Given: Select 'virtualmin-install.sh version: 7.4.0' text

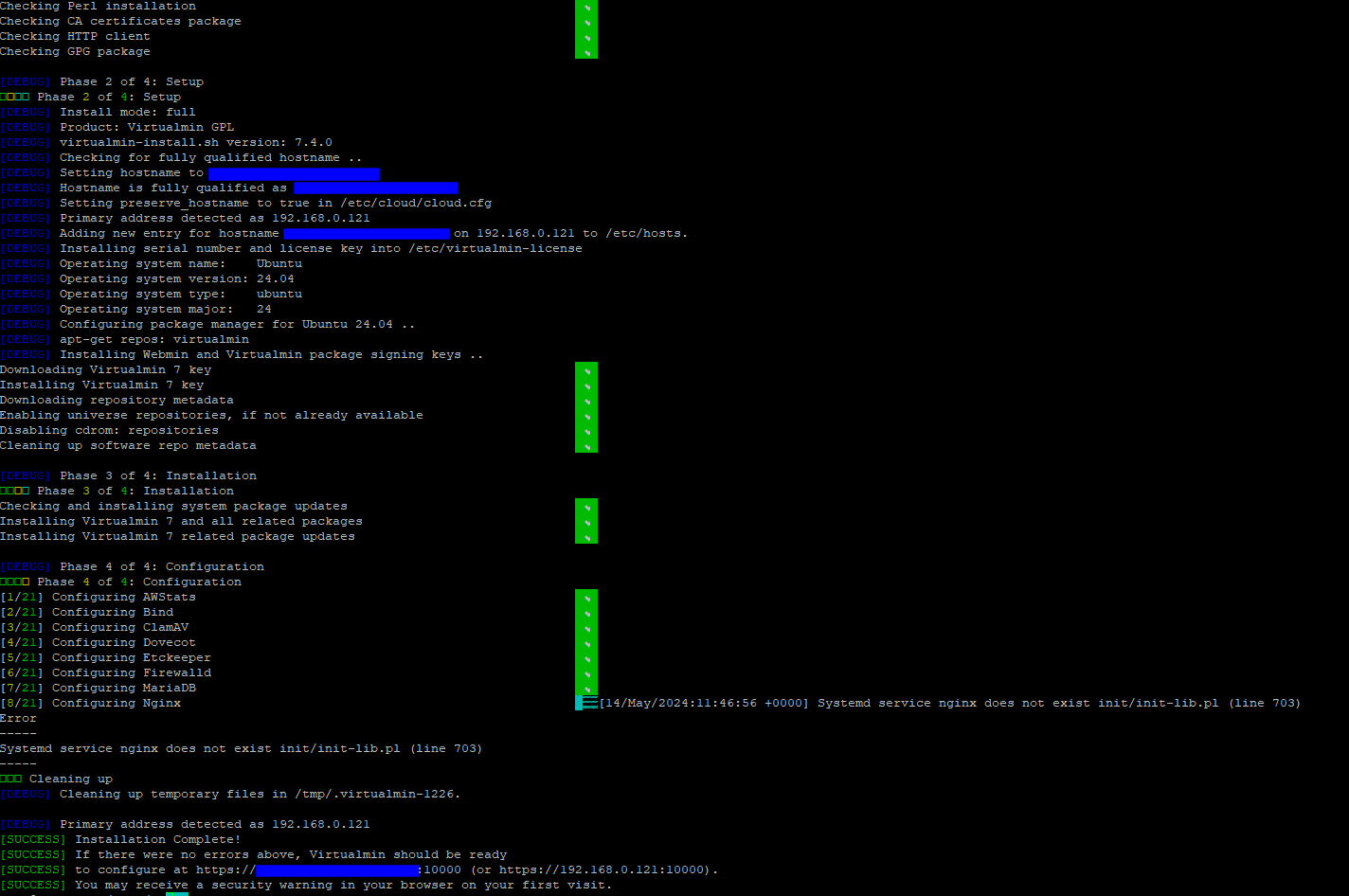Looking at the screenshot, I should pos(196,142).
